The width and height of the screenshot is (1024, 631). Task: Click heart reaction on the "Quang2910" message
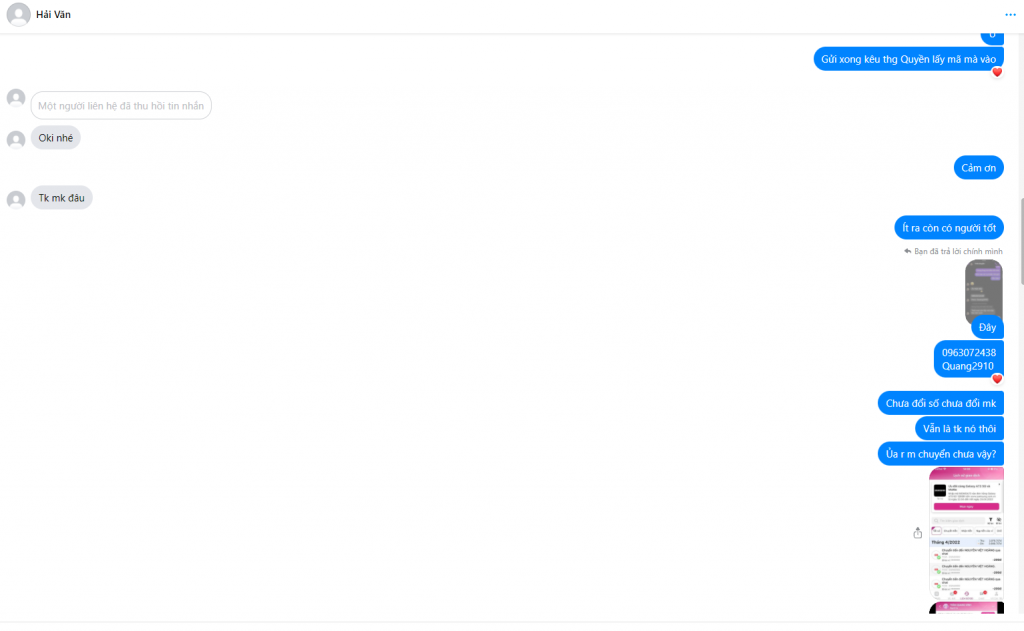[x=997, y=378]
